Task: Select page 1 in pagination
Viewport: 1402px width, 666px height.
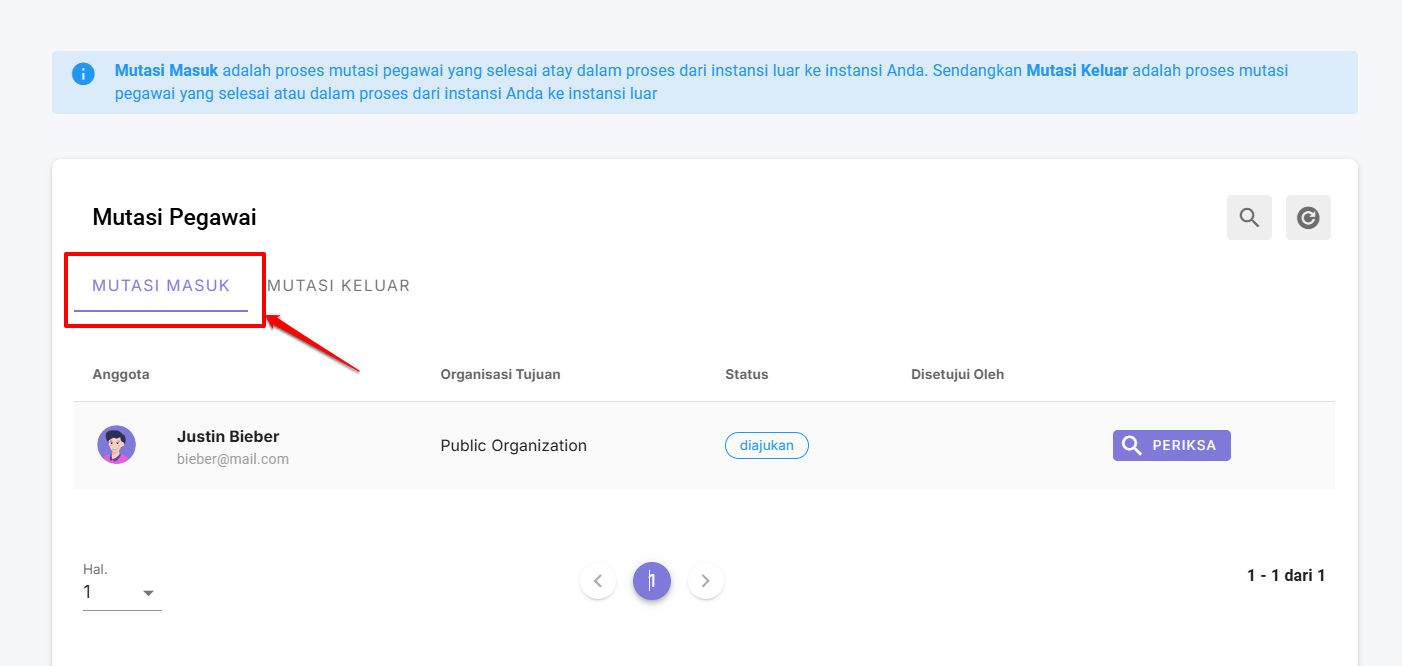Action: (x=652, y=580)
